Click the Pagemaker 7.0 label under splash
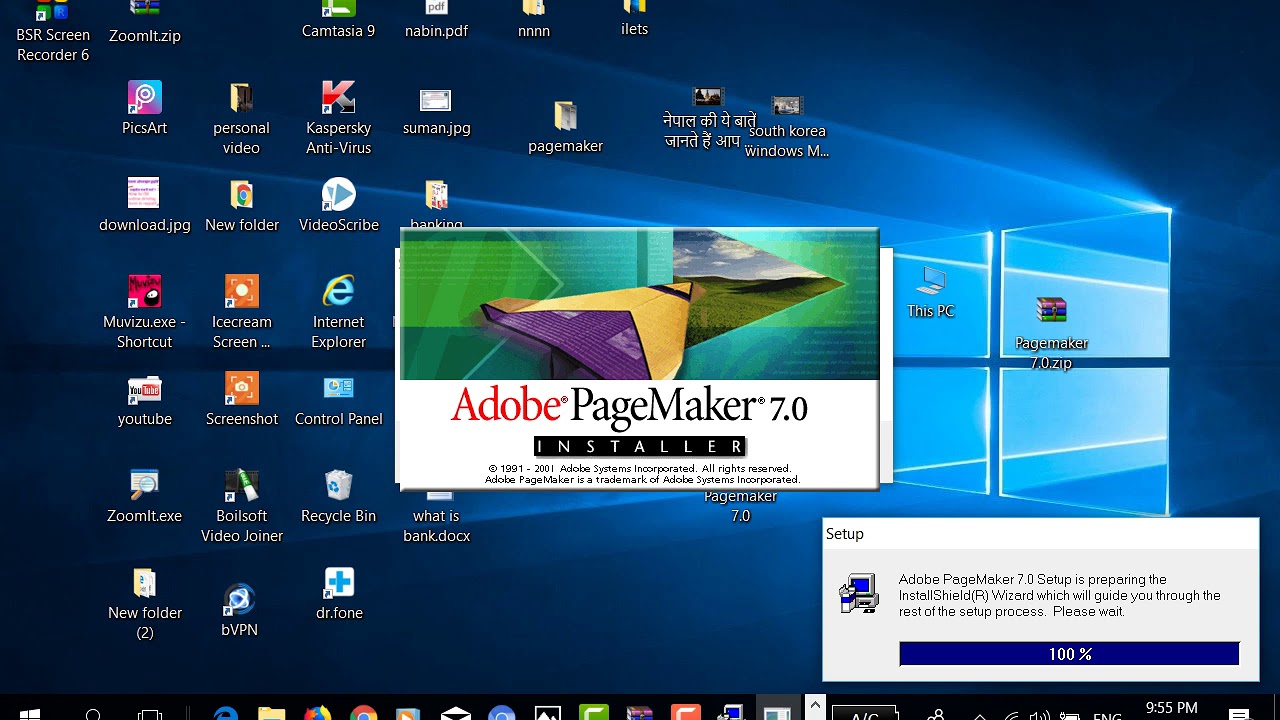 point(740,506)
